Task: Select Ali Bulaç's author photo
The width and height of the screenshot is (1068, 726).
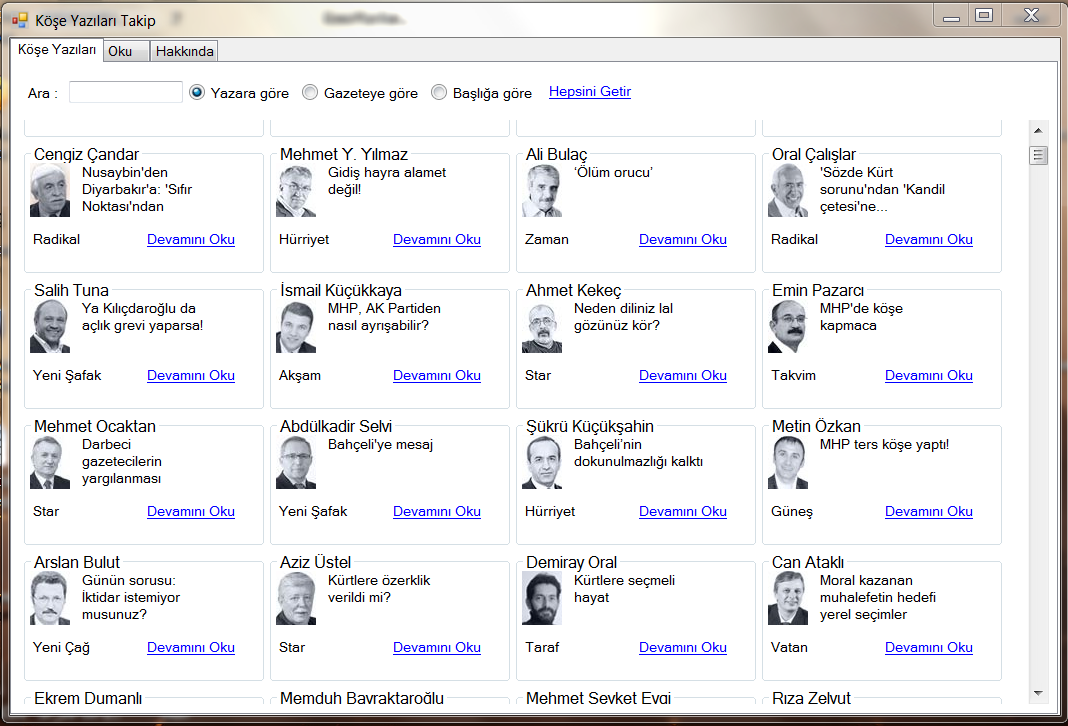Action: [542, 191]
